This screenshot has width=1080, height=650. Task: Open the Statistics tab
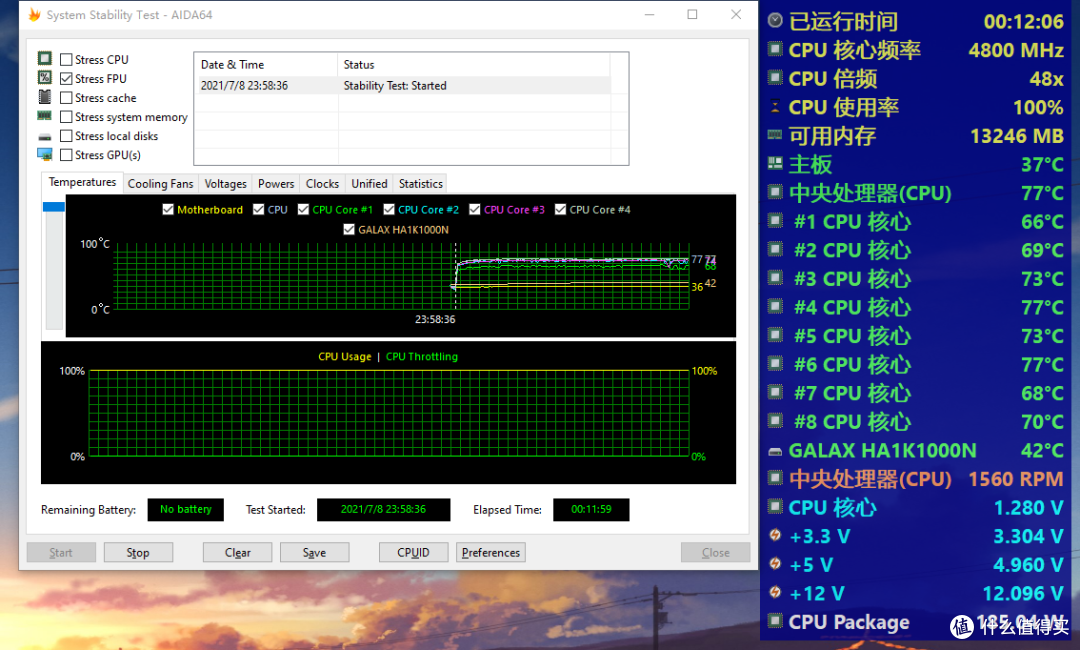[420, 184]
